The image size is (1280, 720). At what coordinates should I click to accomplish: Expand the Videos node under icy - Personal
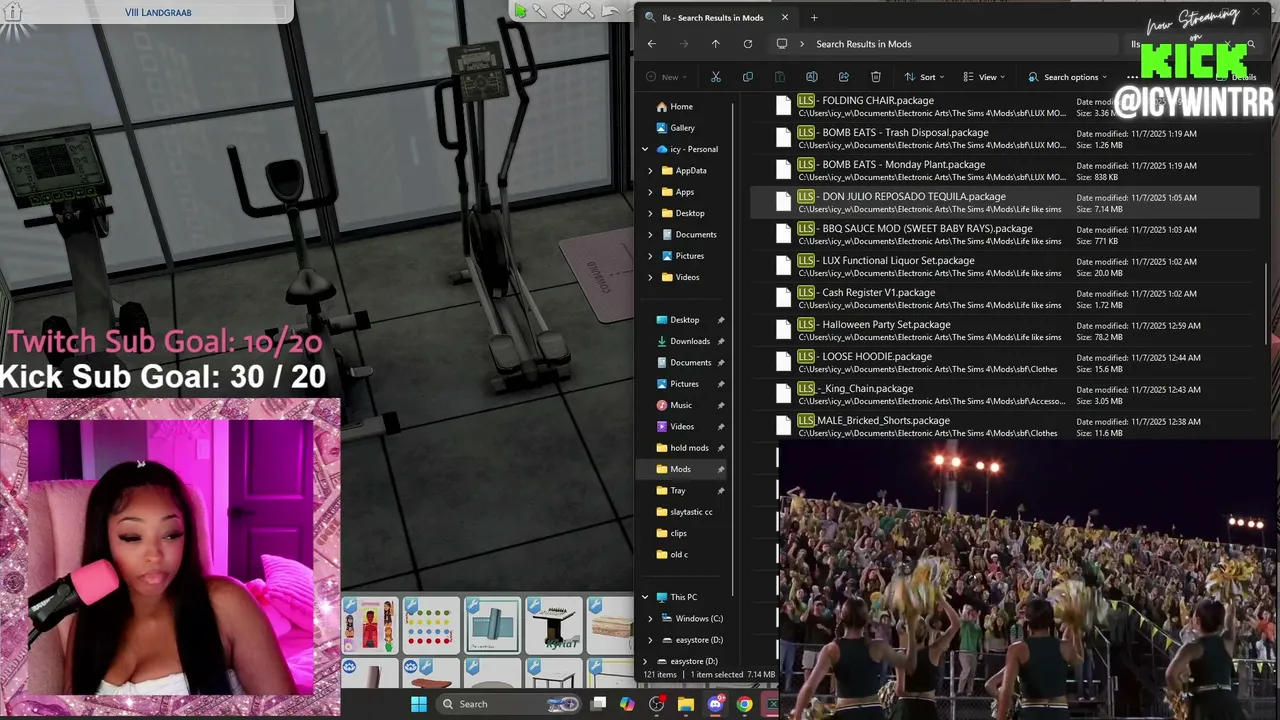(651, 277)
